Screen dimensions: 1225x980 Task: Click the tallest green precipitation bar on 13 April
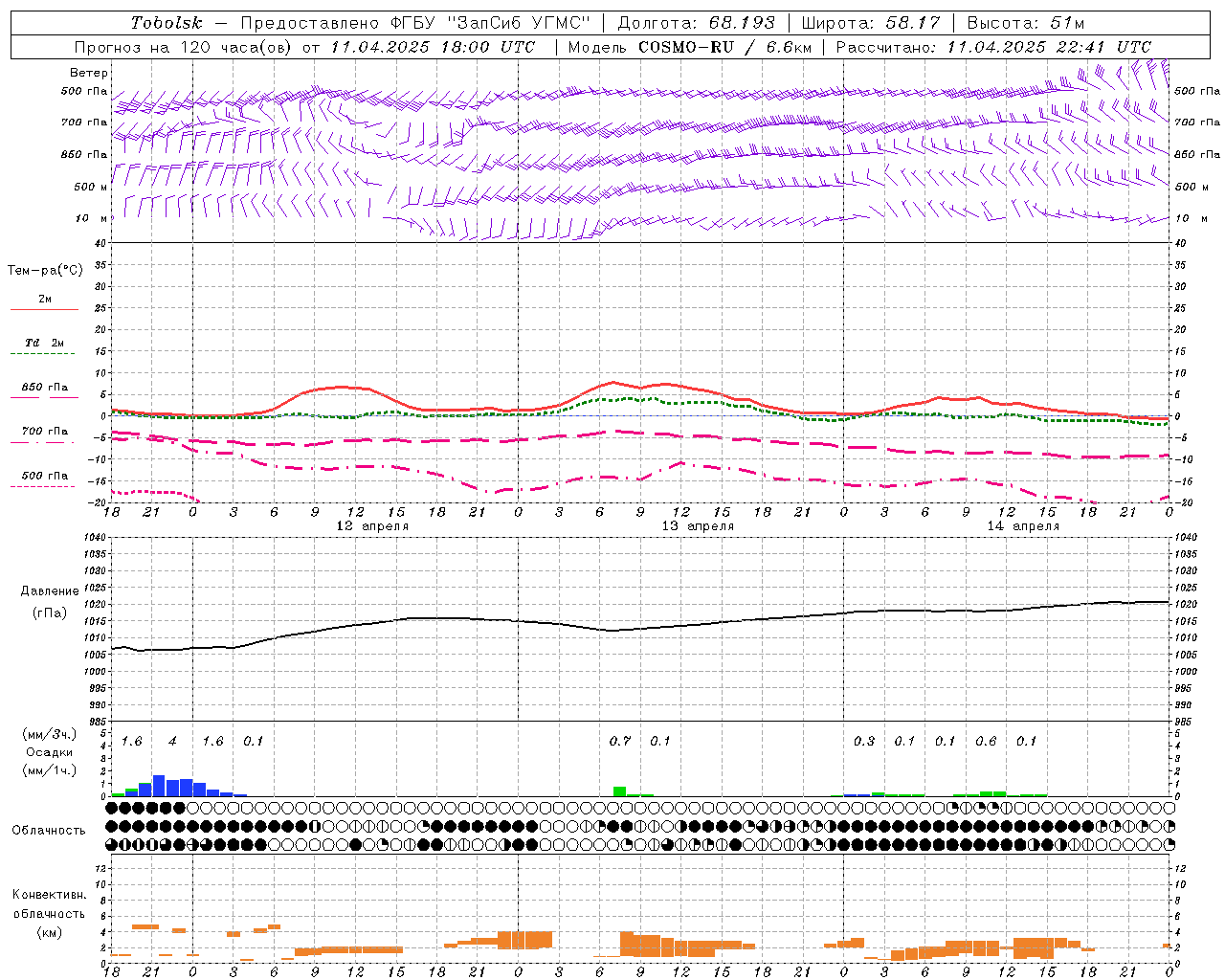[x=620, y=791]
